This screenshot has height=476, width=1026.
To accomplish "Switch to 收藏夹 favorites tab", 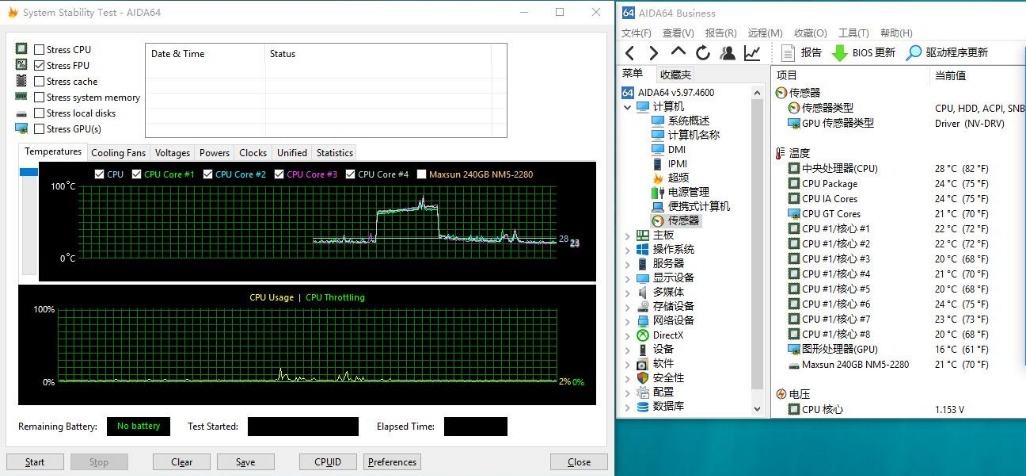I will coord(675,75).
